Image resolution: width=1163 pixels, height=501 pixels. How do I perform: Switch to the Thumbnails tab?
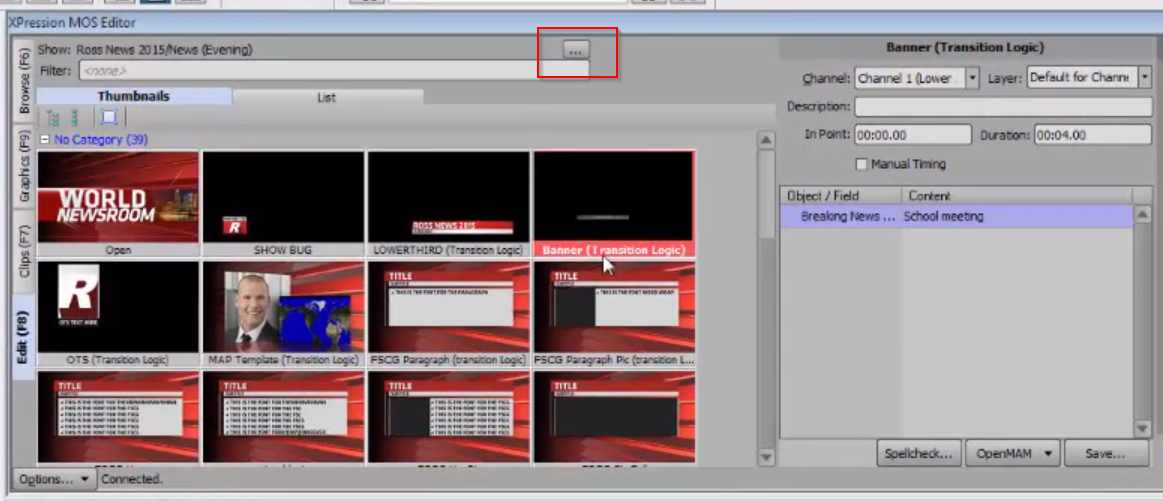(x=134, y=96)
